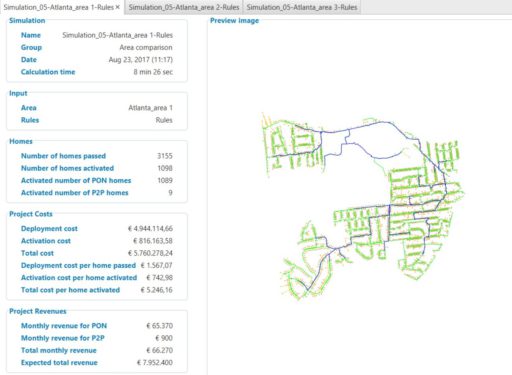
Task: Click the P2P homes value 9
Action: point(170,193)
